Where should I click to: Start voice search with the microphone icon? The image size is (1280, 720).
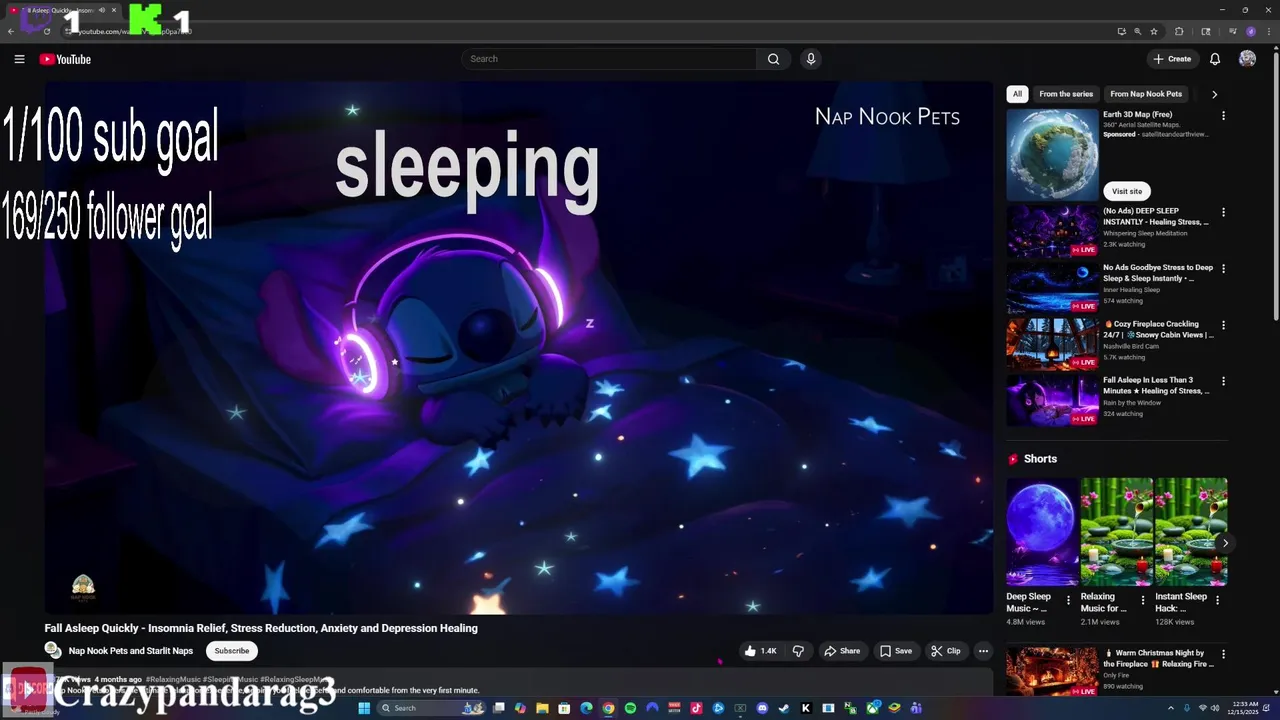[811, 59]
